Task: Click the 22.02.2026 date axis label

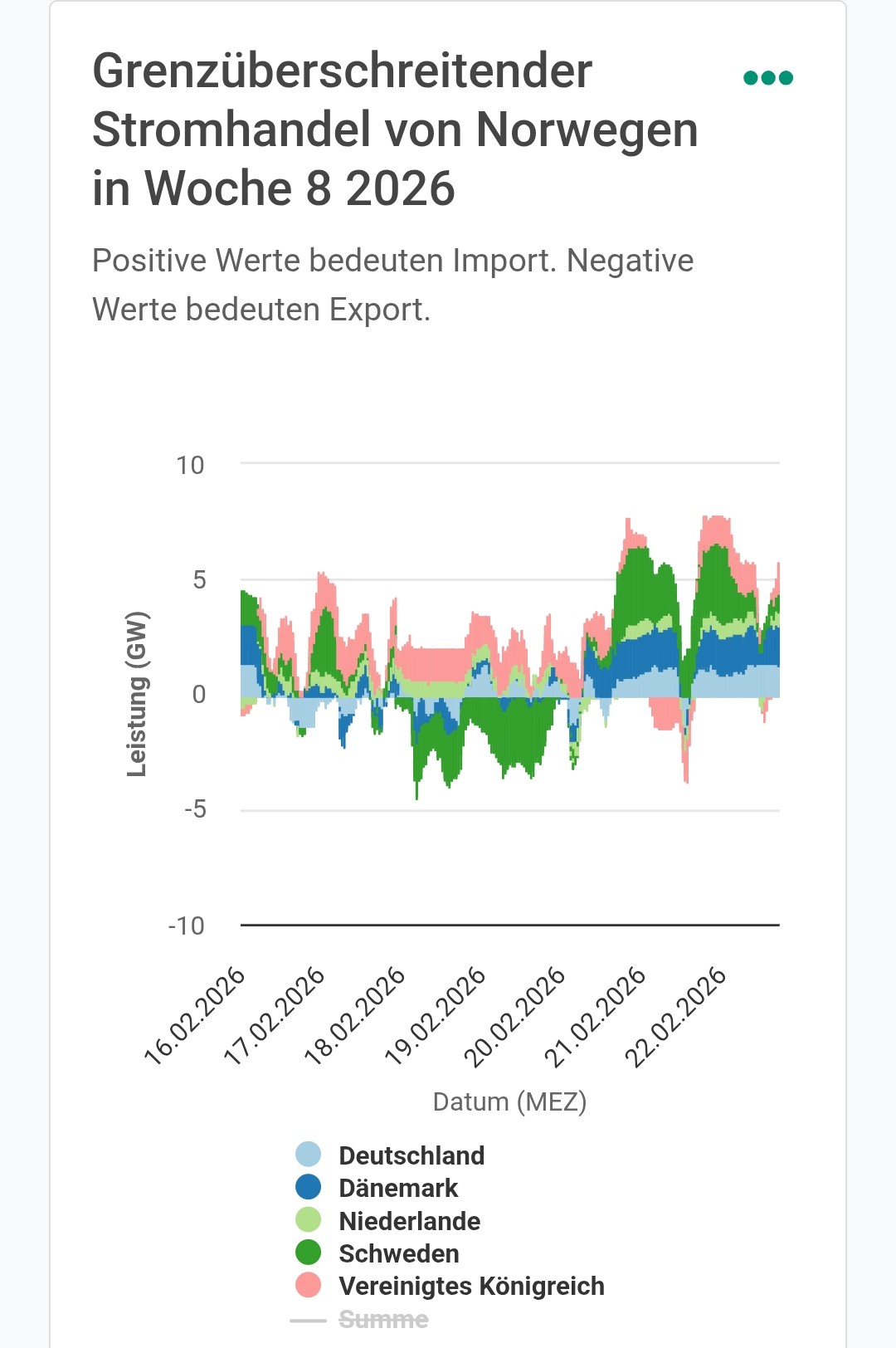Action: click(x=676, y=1015)
